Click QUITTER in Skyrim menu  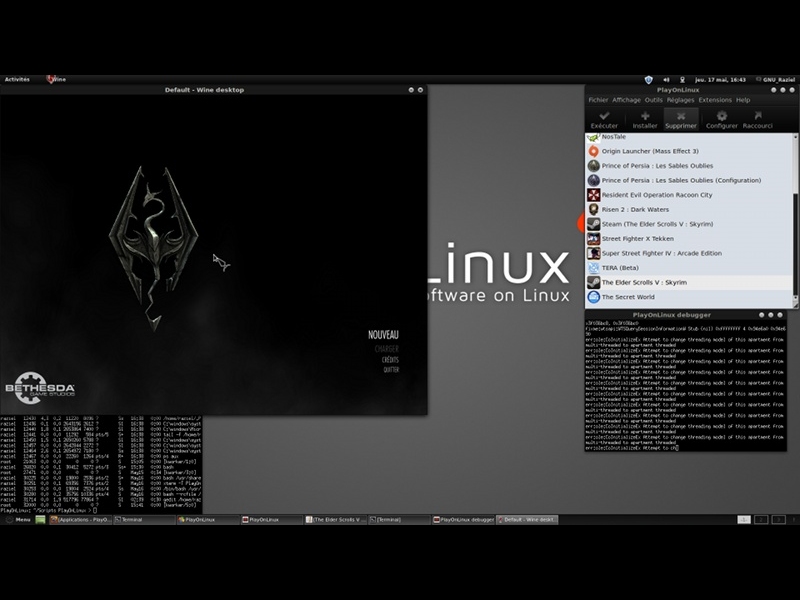pos(390,370)
